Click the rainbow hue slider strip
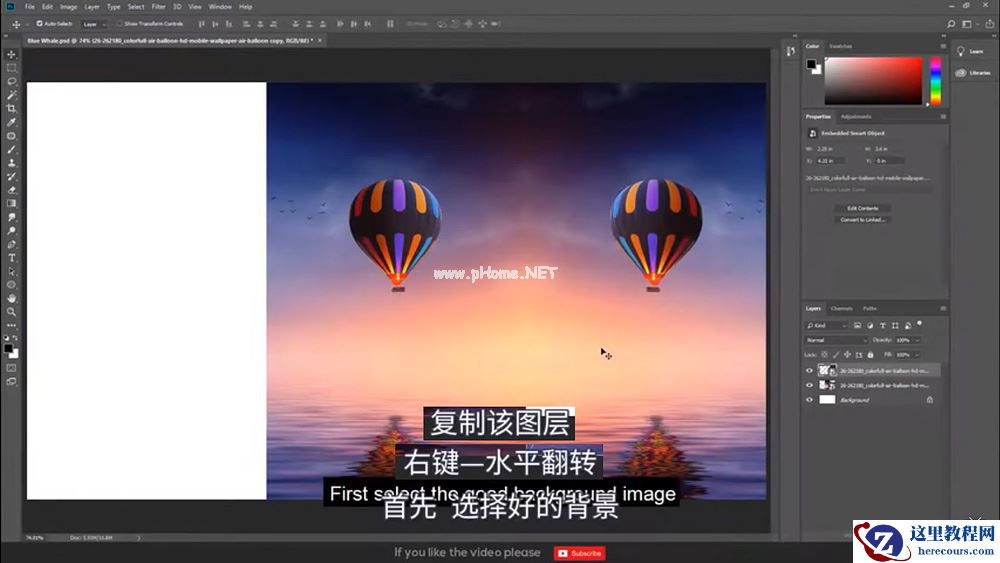Screen dimensions: 1000x563 point(936,80)
